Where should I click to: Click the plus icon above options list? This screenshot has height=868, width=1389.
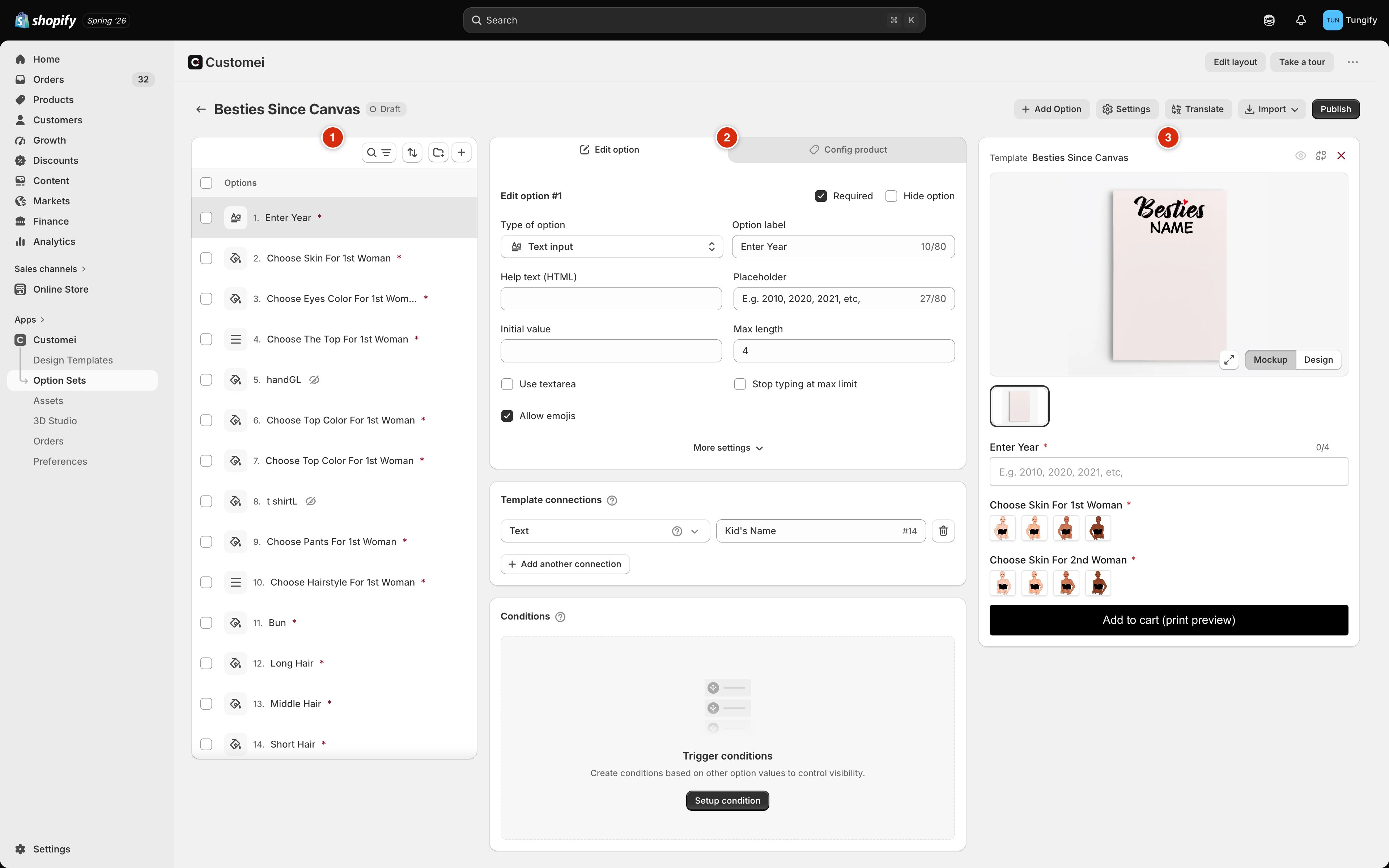point(462,153)
